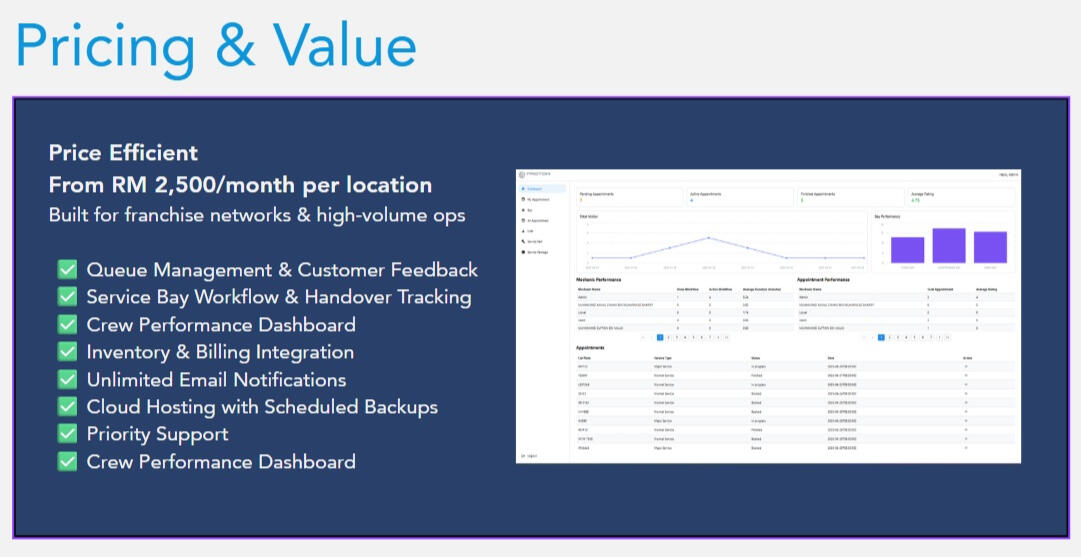Click the peak point of the Total Visitor line

click(709, 238)
